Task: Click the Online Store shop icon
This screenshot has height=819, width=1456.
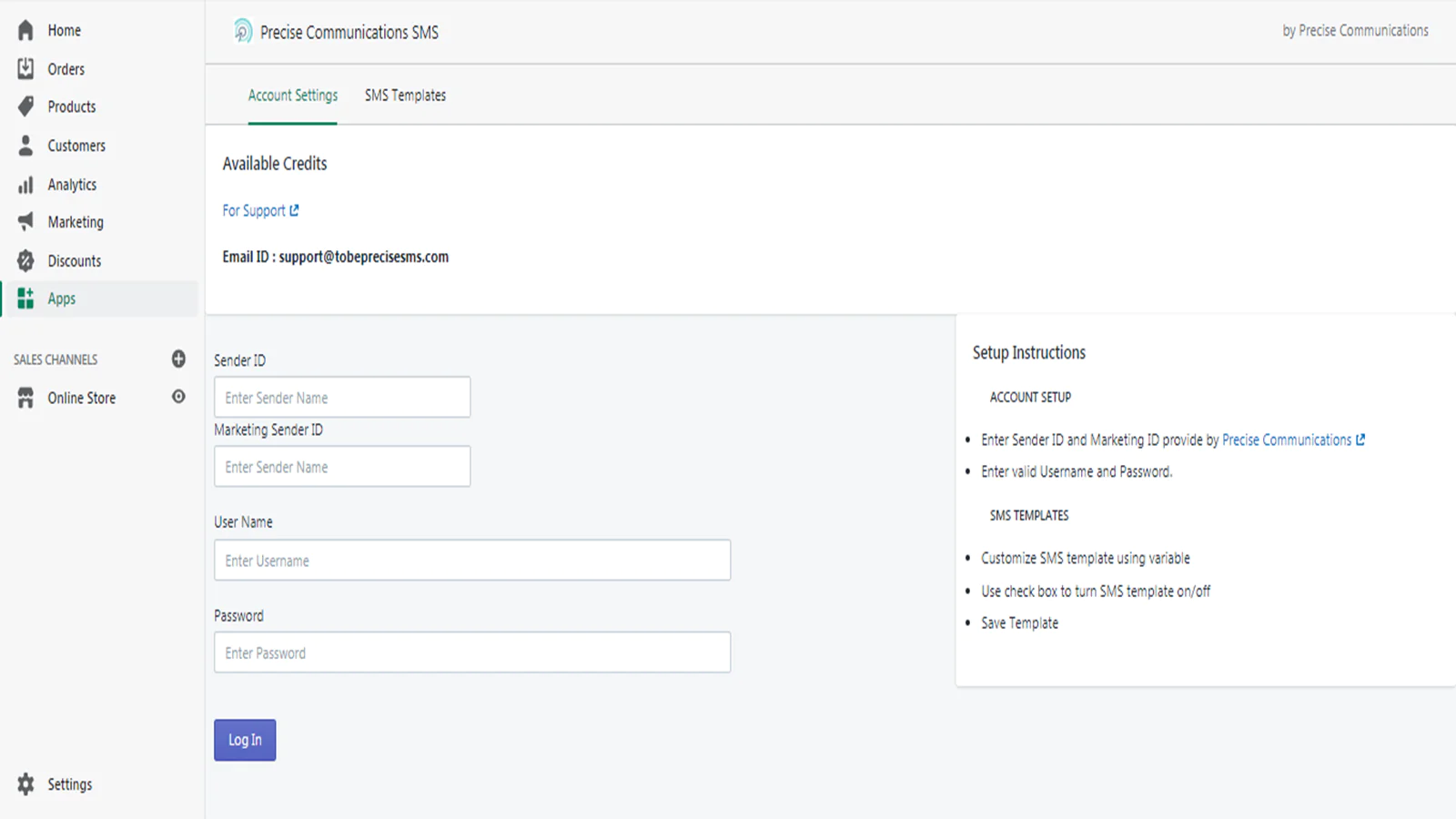Action: [25, 398]
